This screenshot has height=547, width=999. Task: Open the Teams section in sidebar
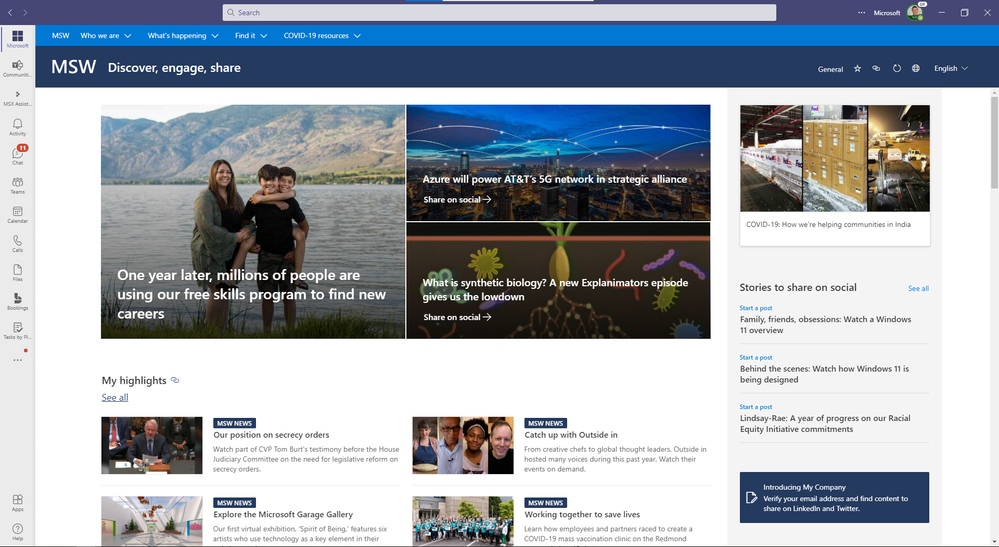[x=17, y=185]
